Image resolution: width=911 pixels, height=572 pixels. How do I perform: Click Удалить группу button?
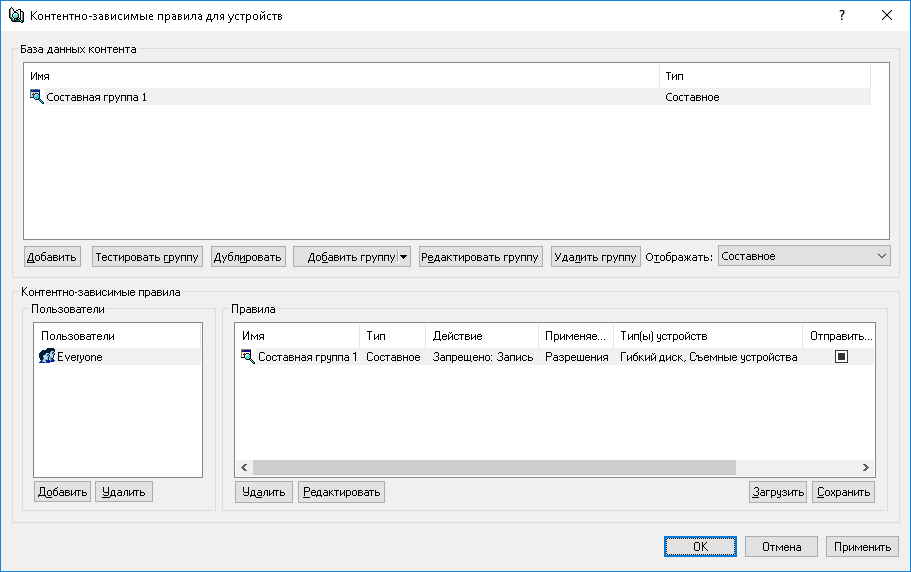click(595, 257)
